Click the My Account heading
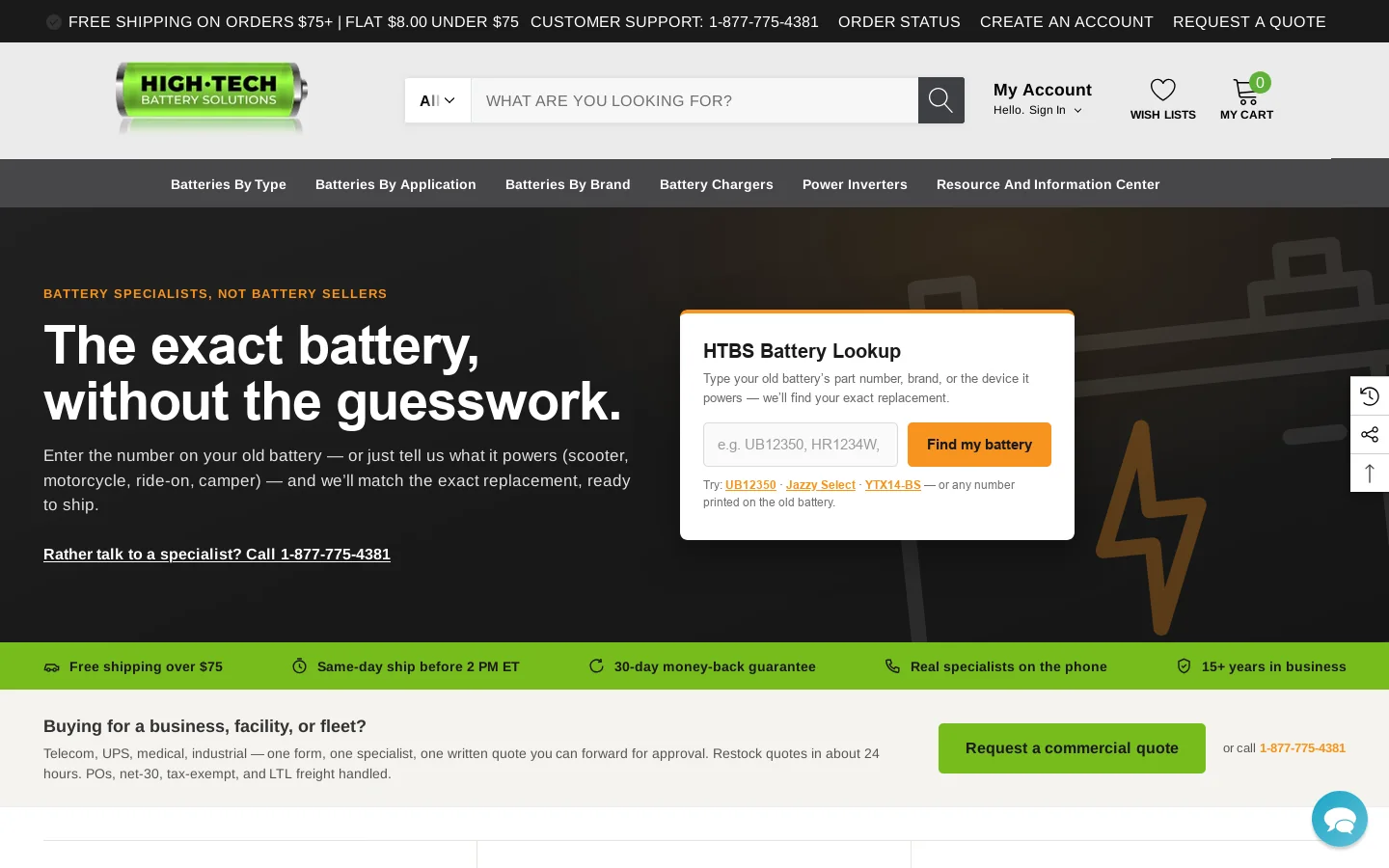Viewport: 1389px width, 868px height. pos(1043,90)
